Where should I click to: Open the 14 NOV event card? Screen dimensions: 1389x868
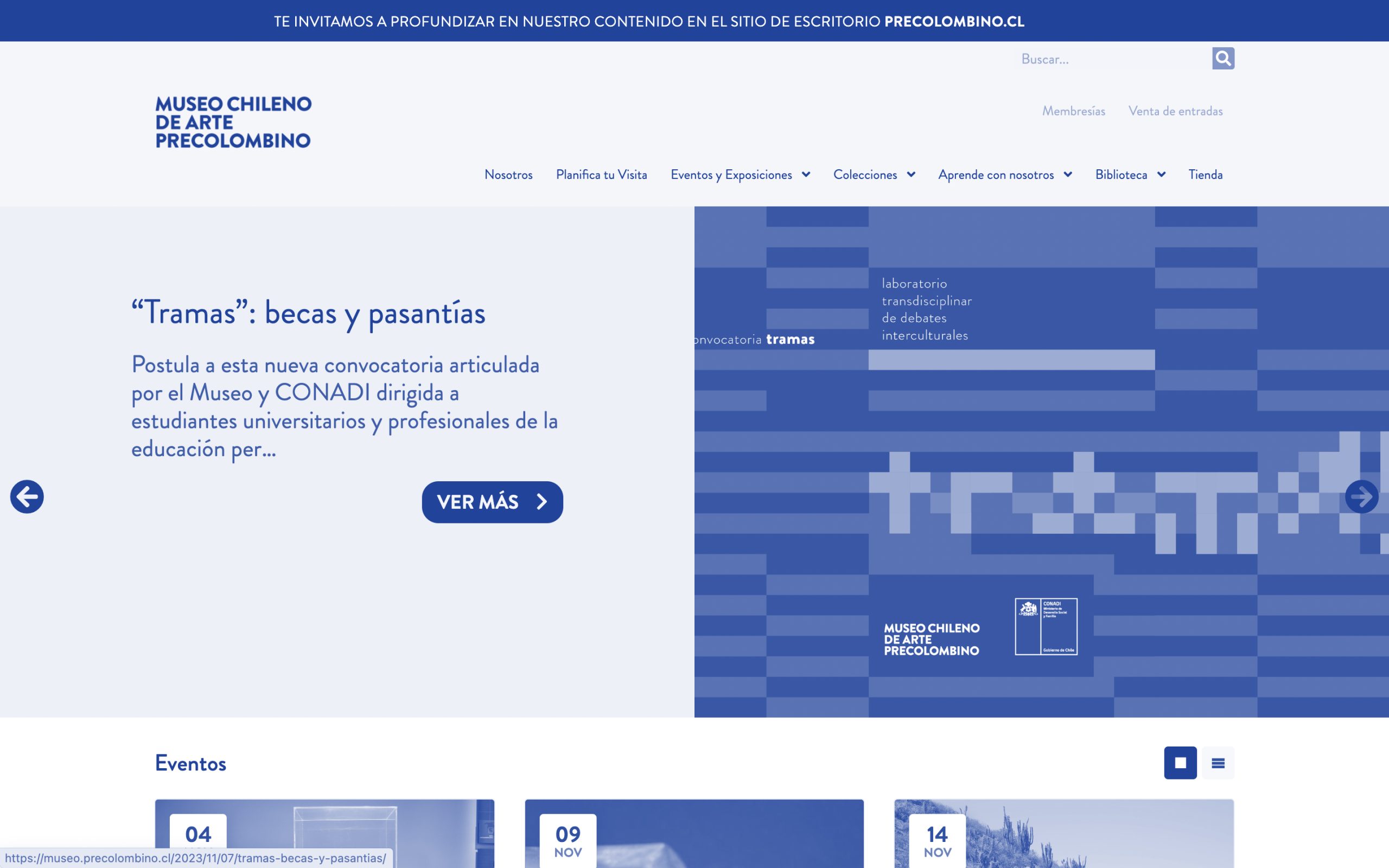pos(1063,834)
